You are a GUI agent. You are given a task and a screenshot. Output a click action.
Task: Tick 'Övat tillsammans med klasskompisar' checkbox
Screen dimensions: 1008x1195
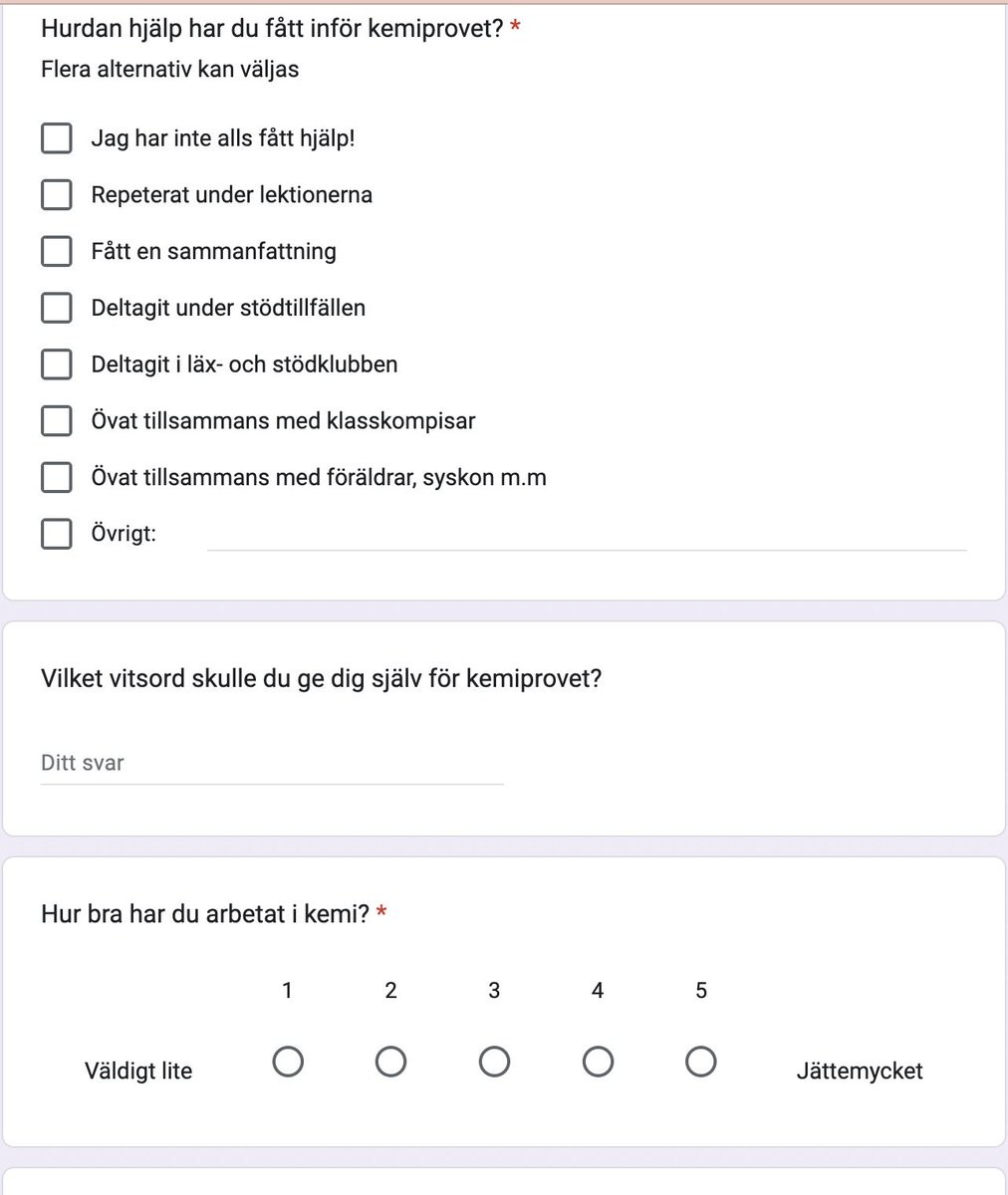pyautogui.click(x=57, y=421)
